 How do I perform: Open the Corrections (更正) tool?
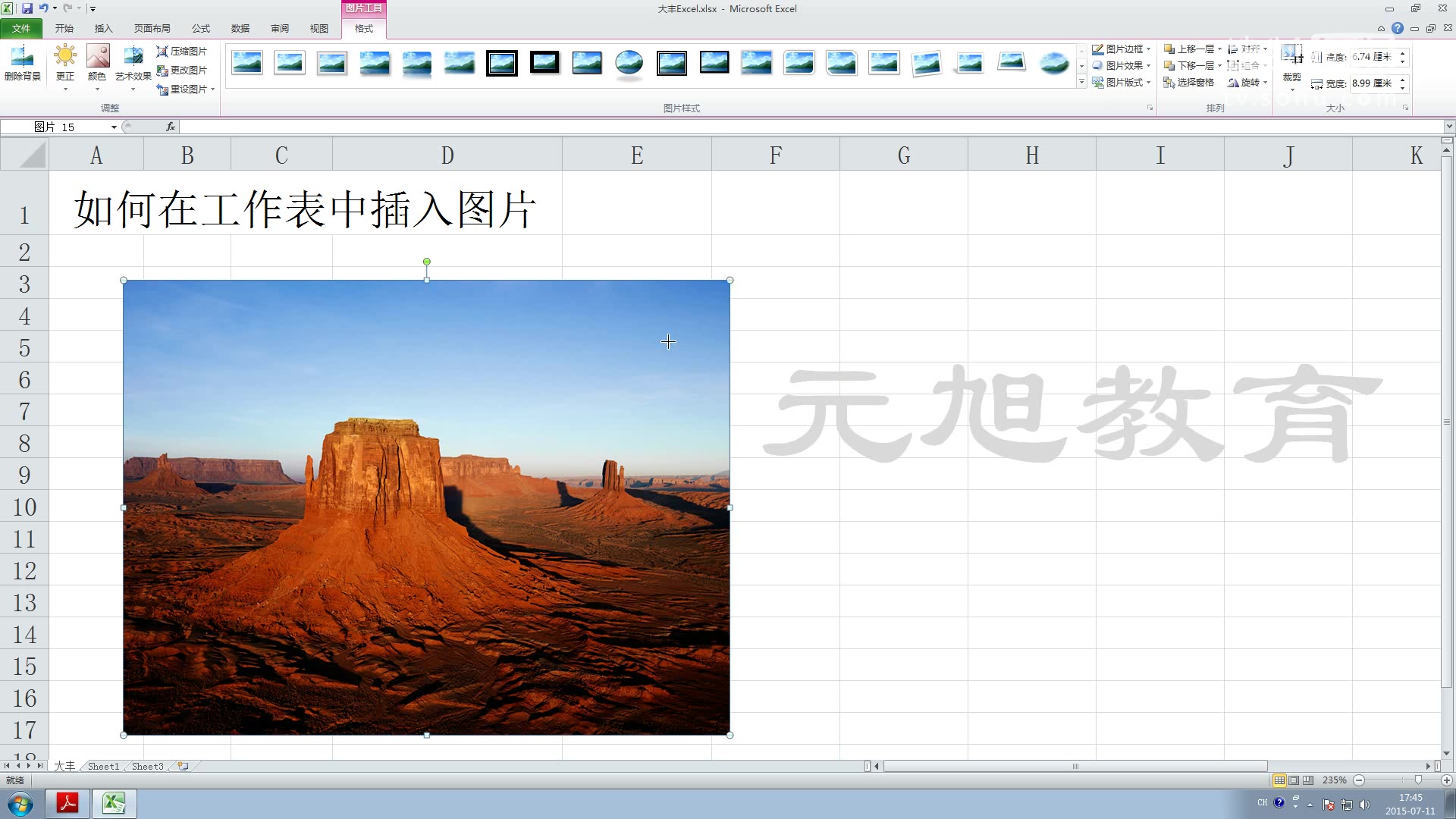click(65, 58)
